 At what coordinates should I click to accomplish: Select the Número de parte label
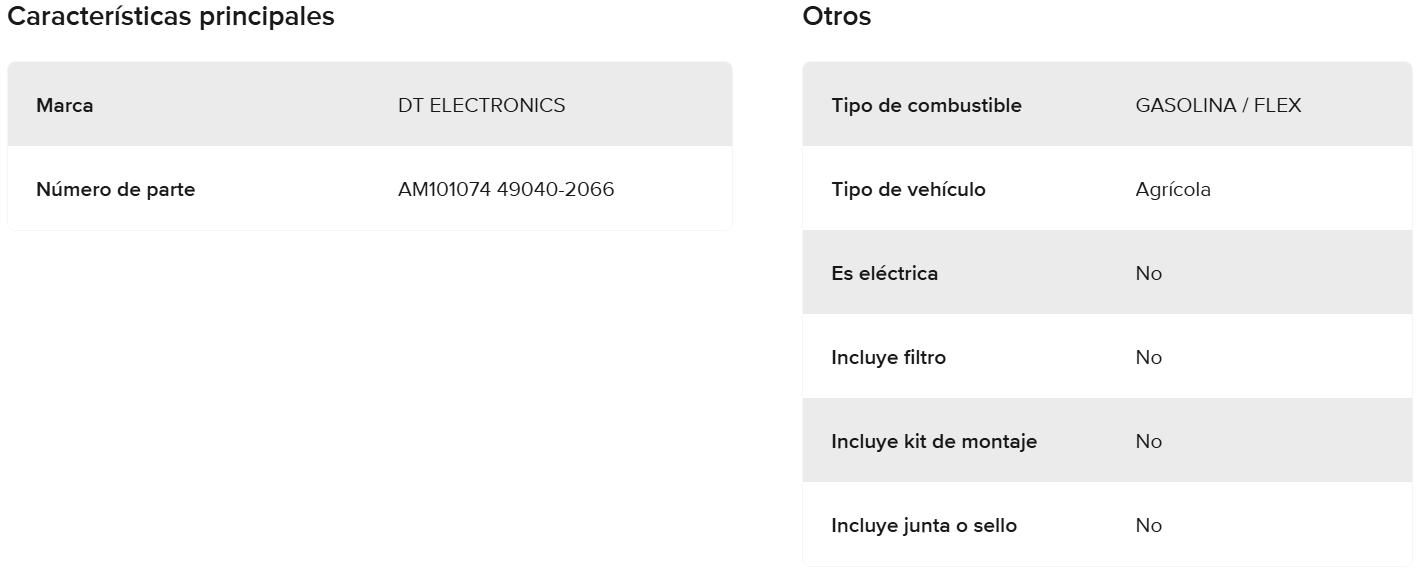click(x=115, y=189)
